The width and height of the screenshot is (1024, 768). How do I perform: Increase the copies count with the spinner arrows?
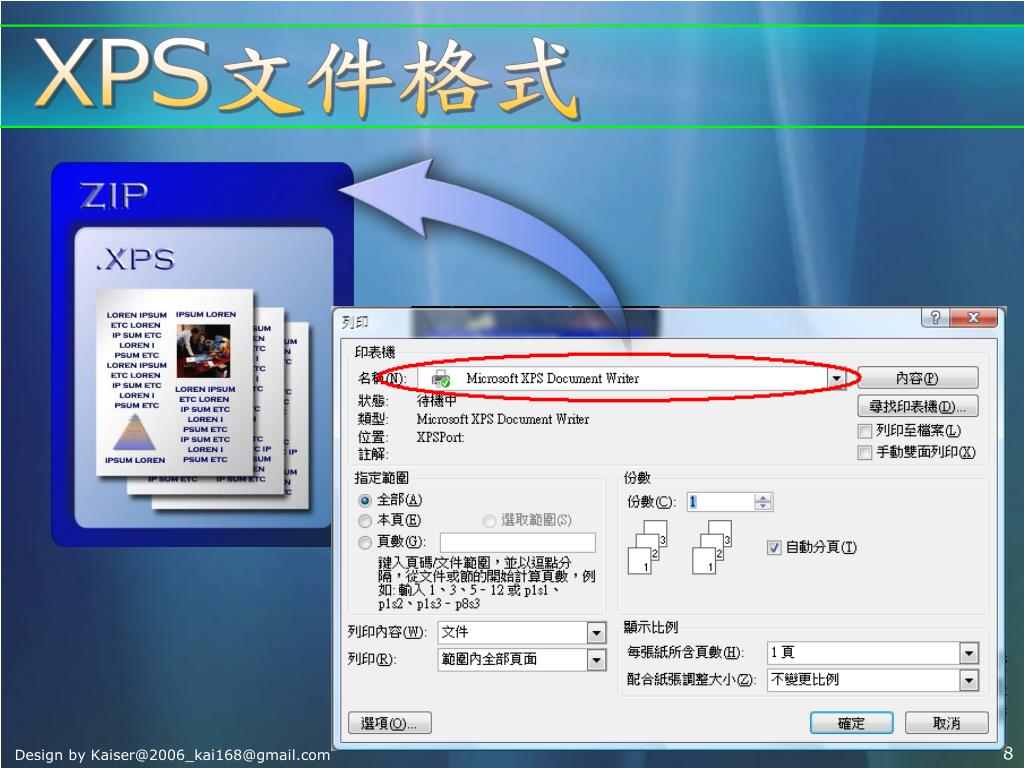[763, 498]
